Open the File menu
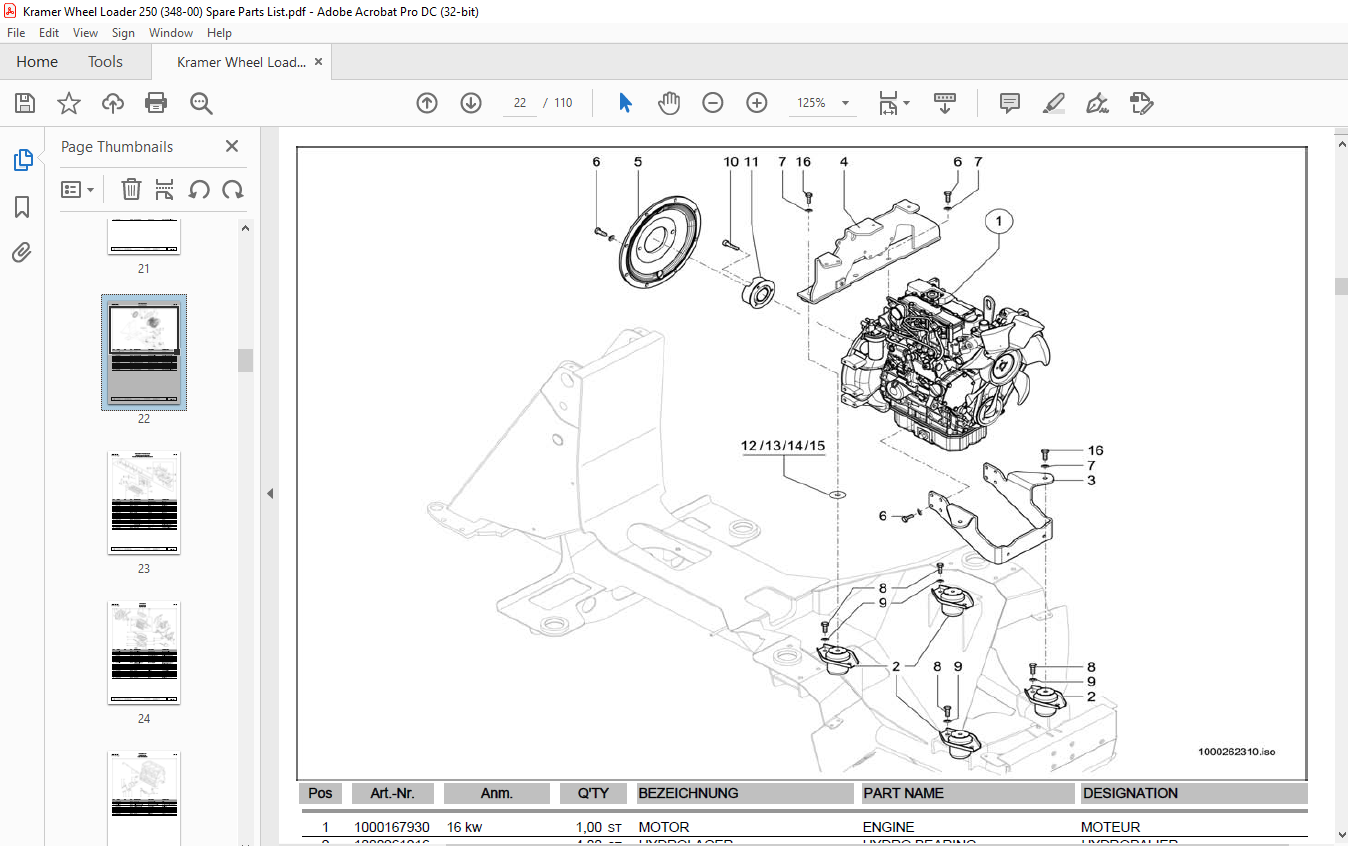 tap(16, 33)
